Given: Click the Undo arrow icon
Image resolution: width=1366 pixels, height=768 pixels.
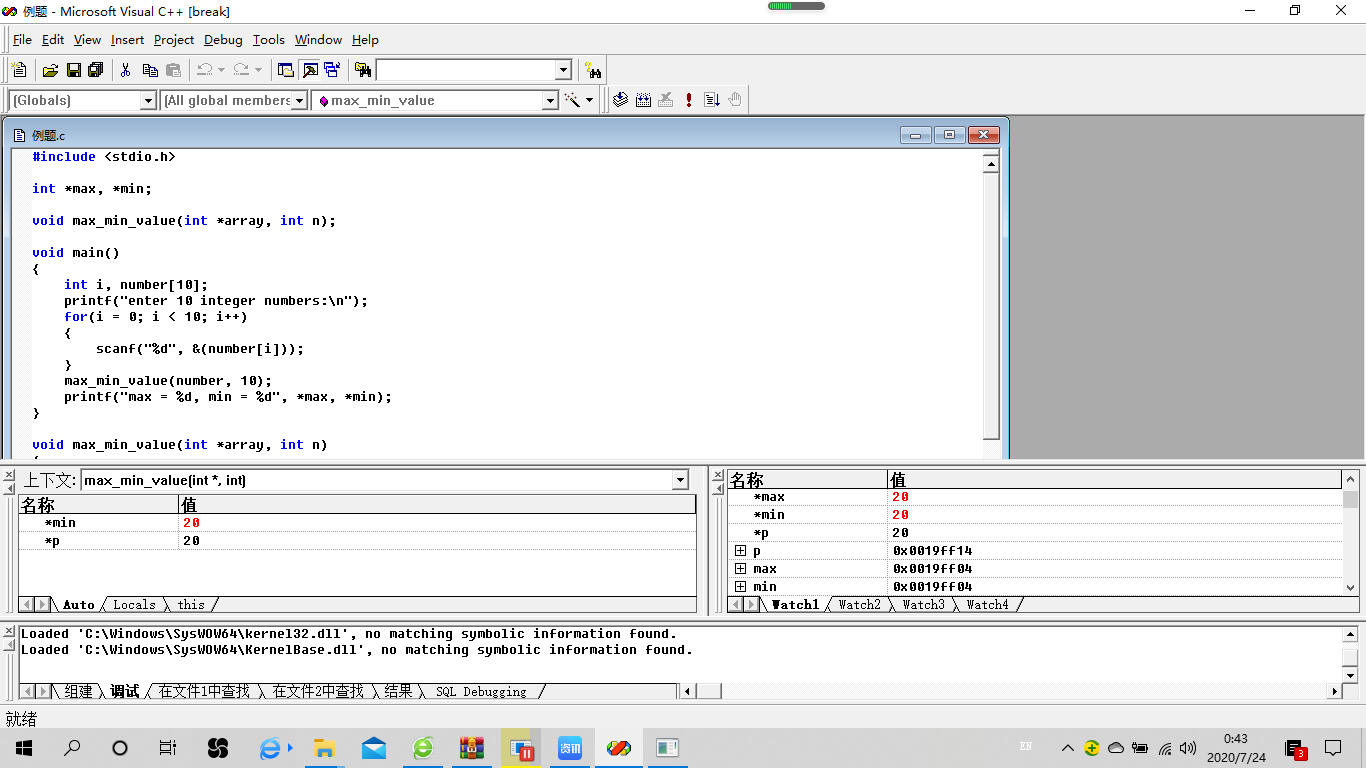Looking at the screenshot, I should (x=204, y=70).
